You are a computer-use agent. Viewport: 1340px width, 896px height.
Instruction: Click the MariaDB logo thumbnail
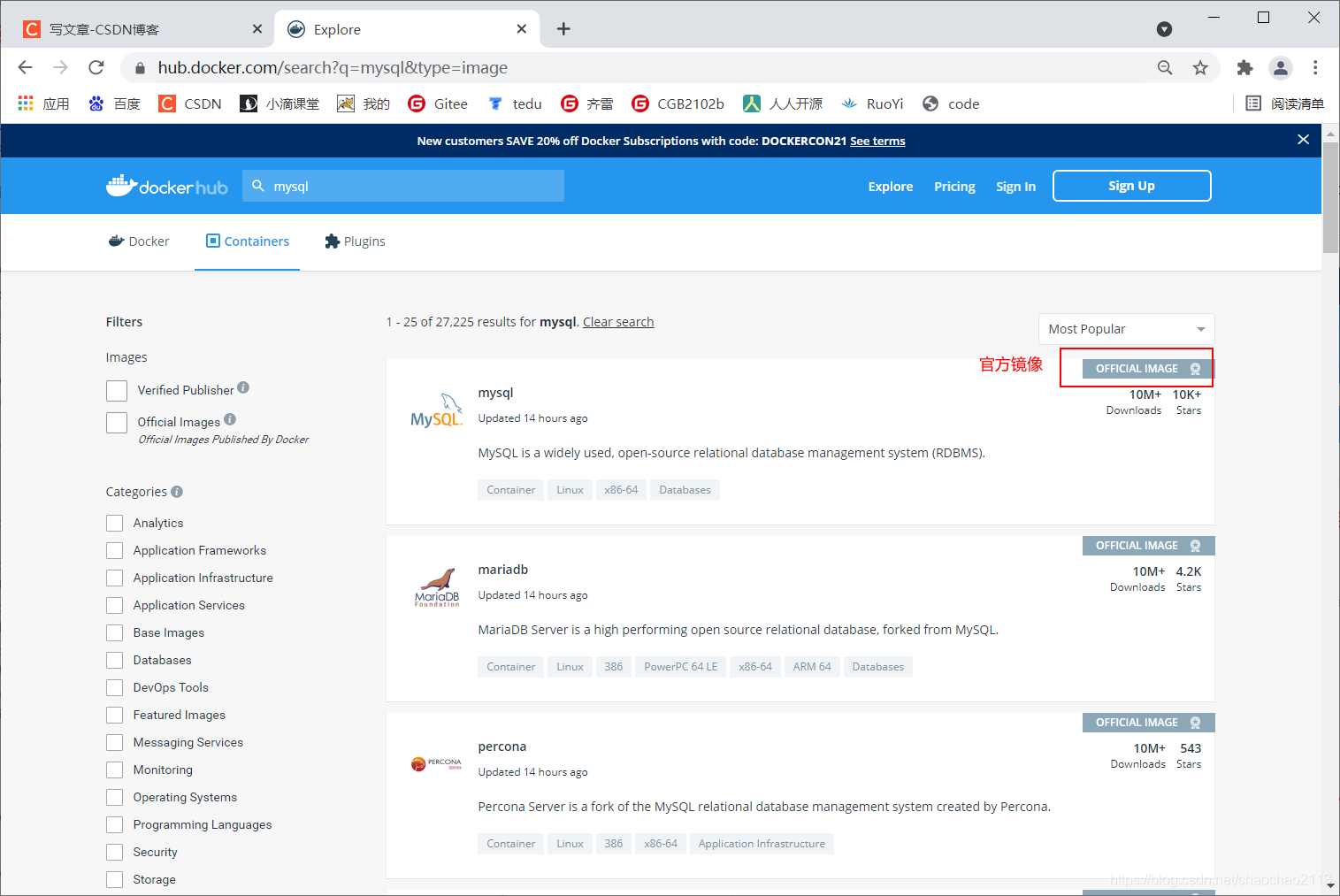[x=437, y=587]
